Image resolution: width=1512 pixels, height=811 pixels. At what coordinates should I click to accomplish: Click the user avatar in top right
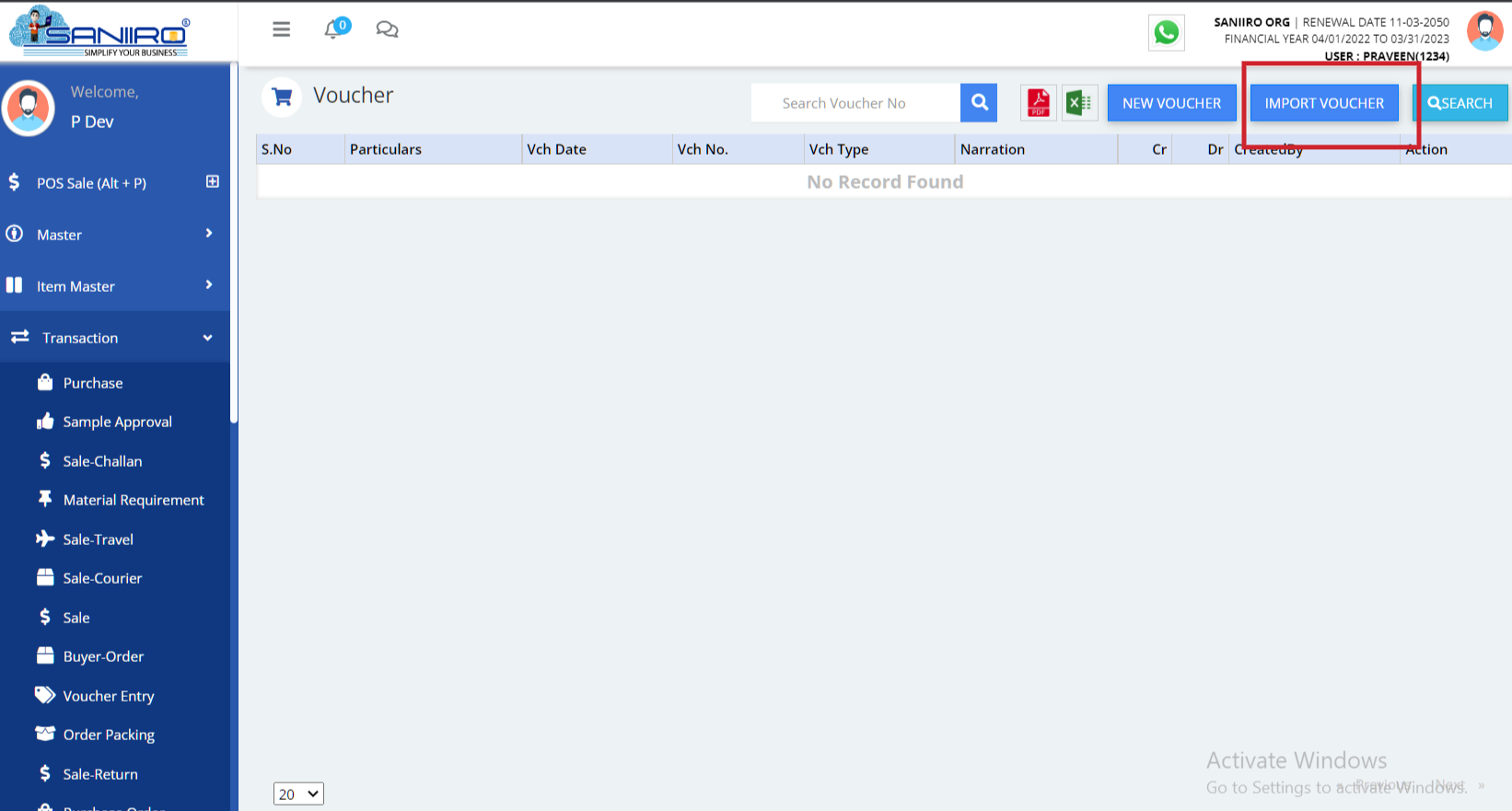tap(1484, 31)
